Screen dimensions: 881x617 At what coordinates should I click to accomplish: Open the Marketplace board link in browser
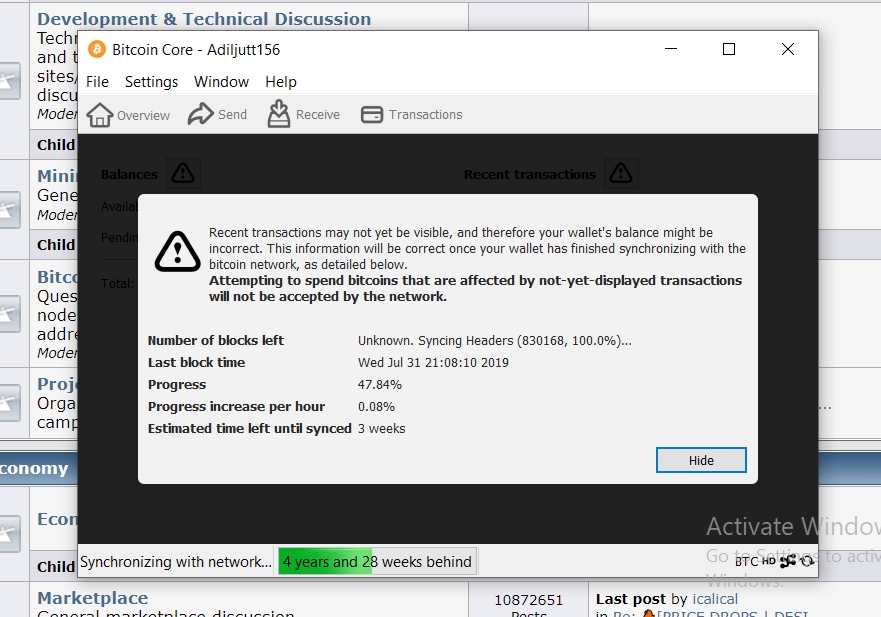point(93,598)
